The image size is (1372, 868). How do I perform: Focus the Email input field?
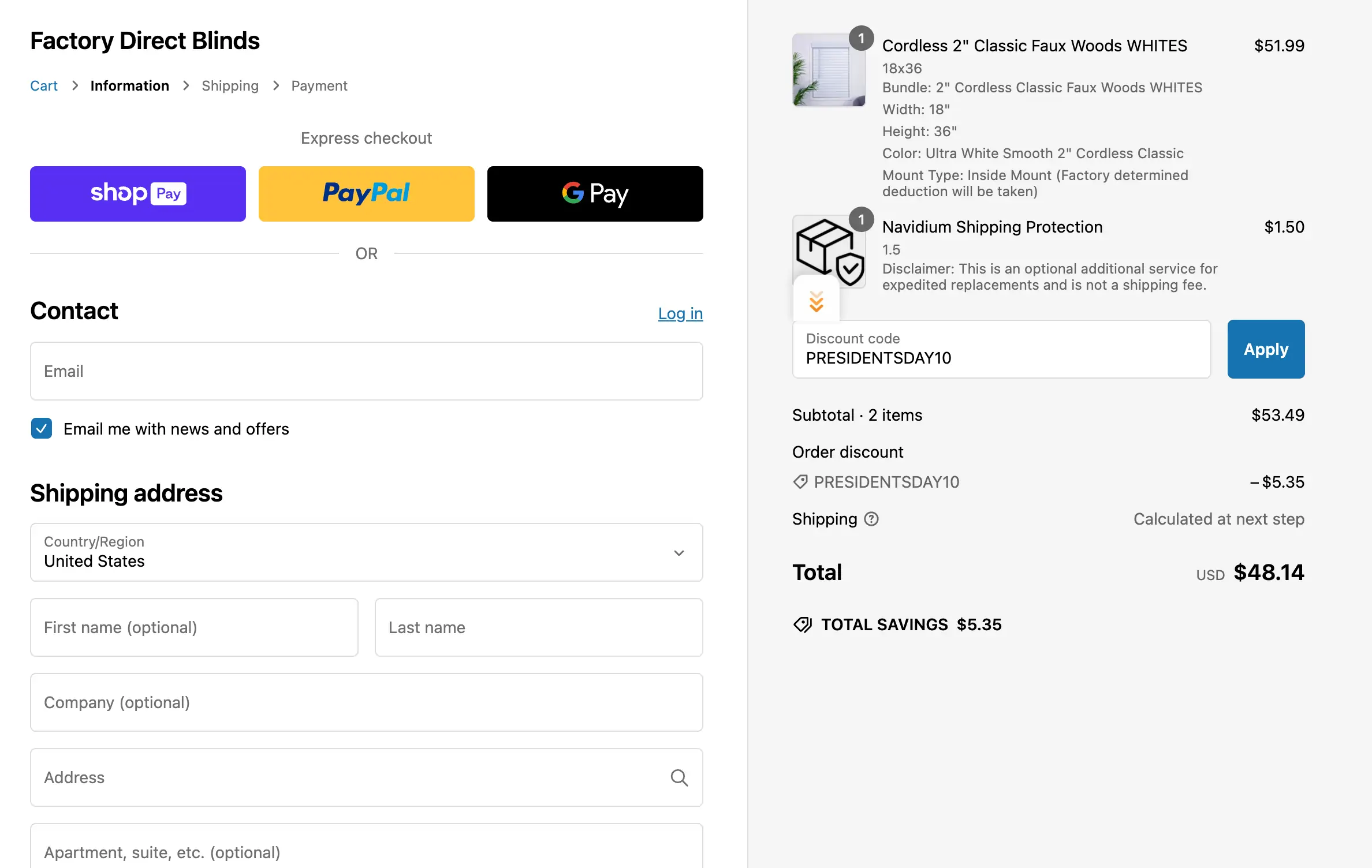pos(366,371)
